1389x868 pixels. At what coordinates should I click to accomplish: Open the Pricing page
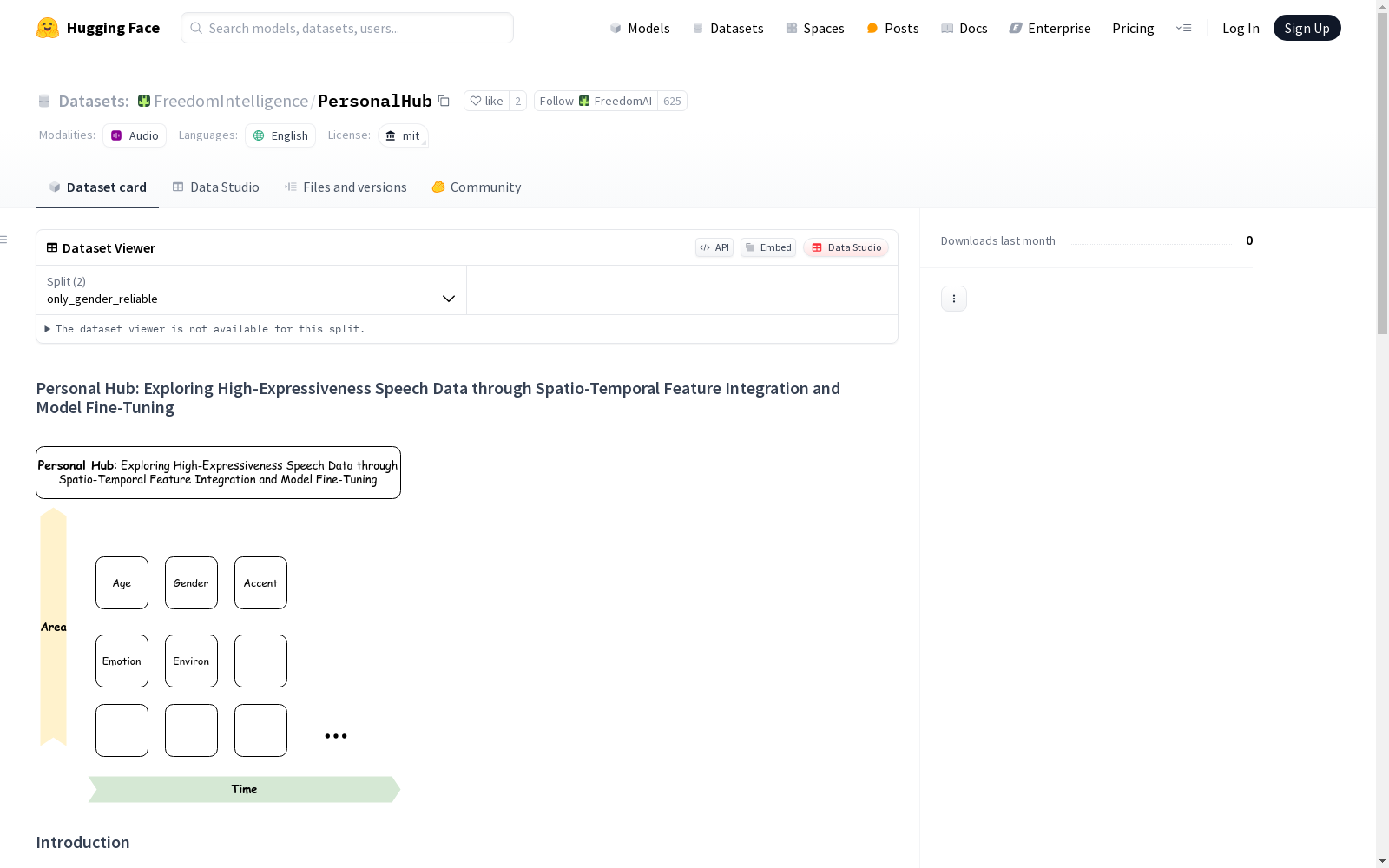click(1133, 28)
